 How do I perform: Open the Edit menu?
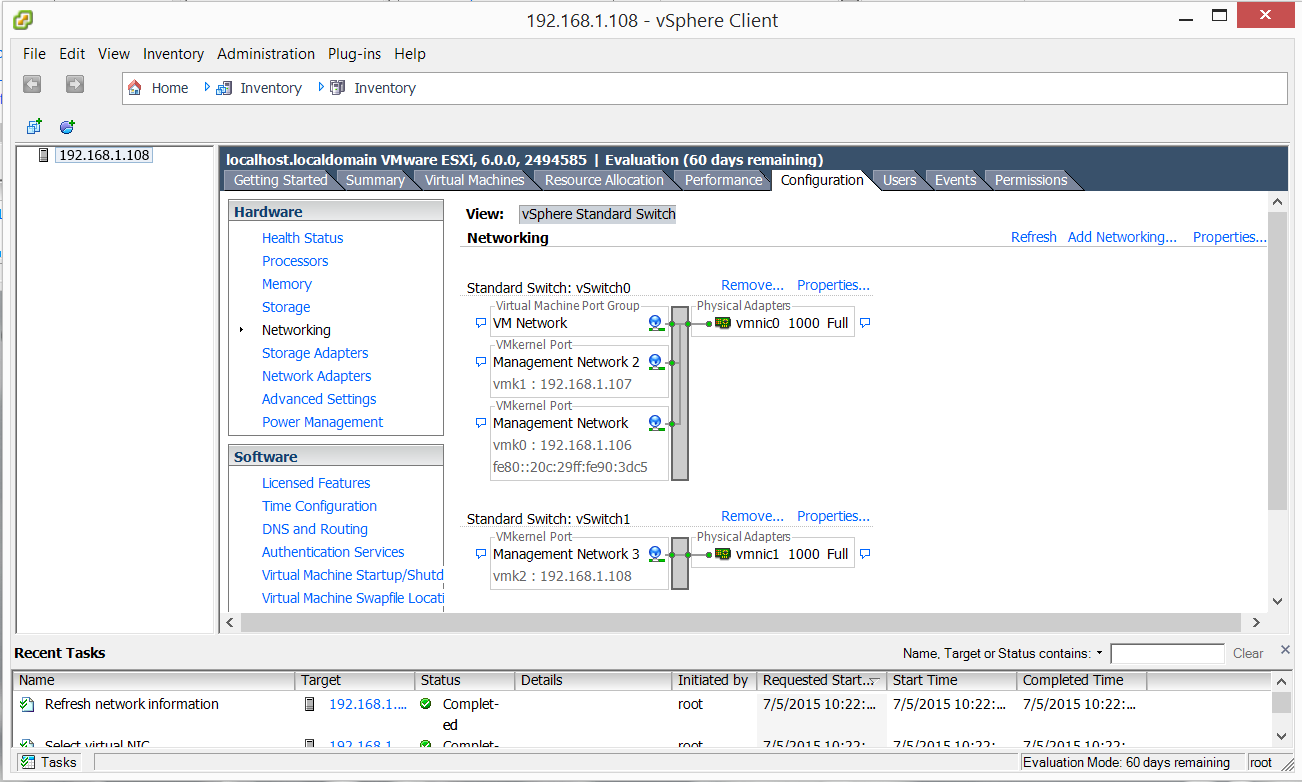(x=72, y=54)
